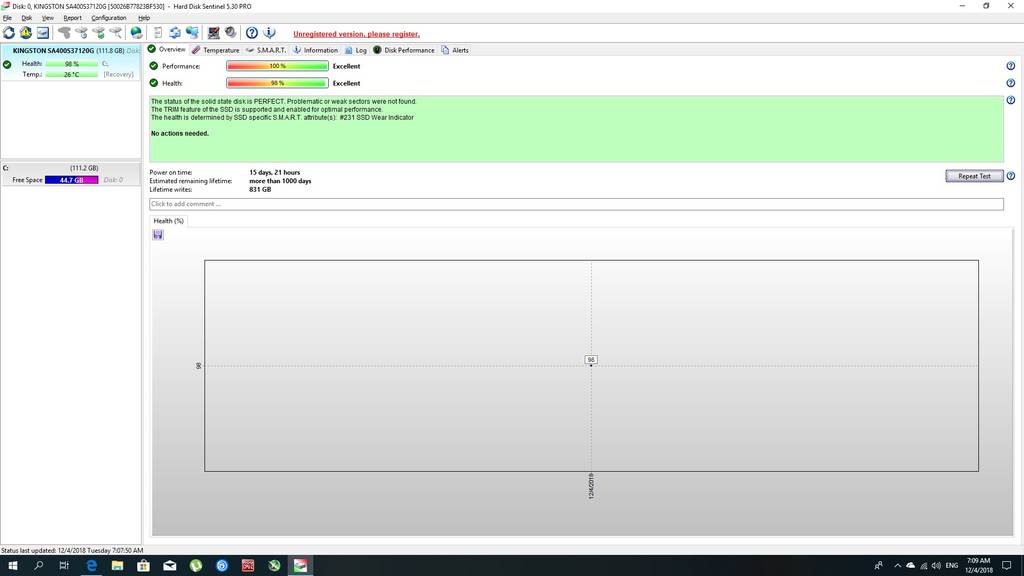Click the 'more than 1000 days' lifetime value
This screenshot has width=1024, height=576.
click(280, 181)
